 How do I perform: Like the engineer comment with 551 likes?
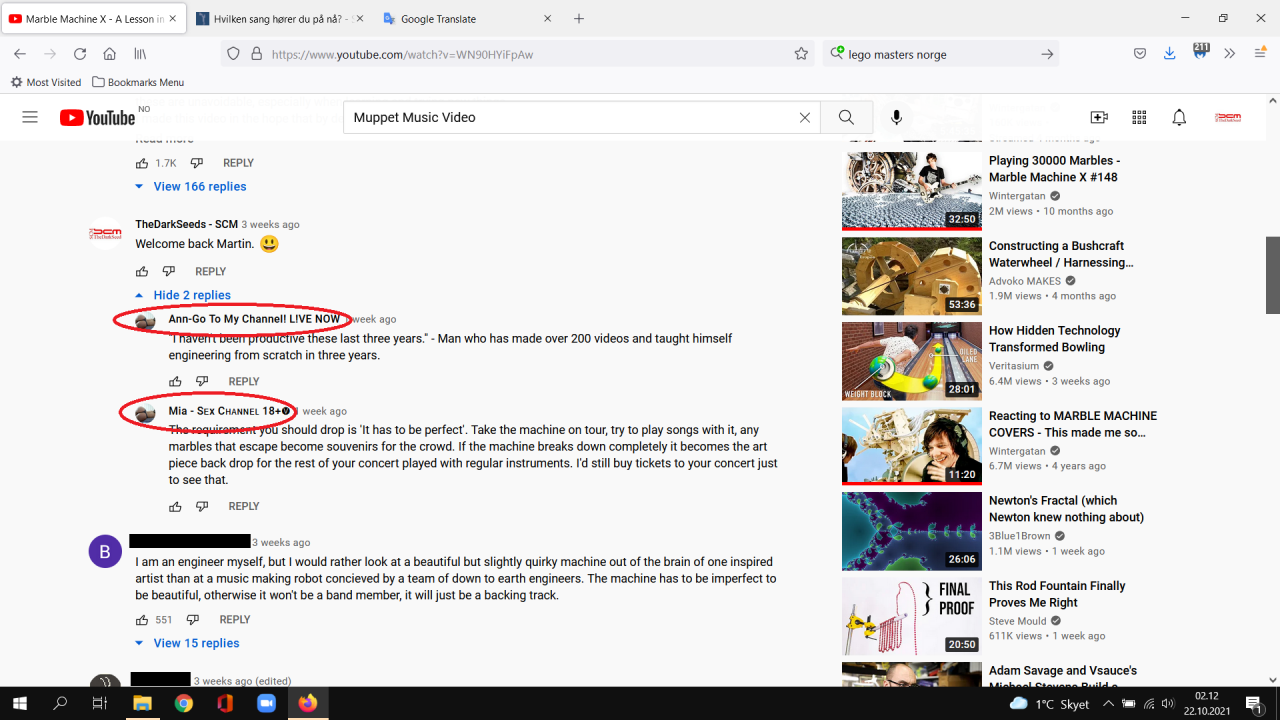[x=142, y=620]
